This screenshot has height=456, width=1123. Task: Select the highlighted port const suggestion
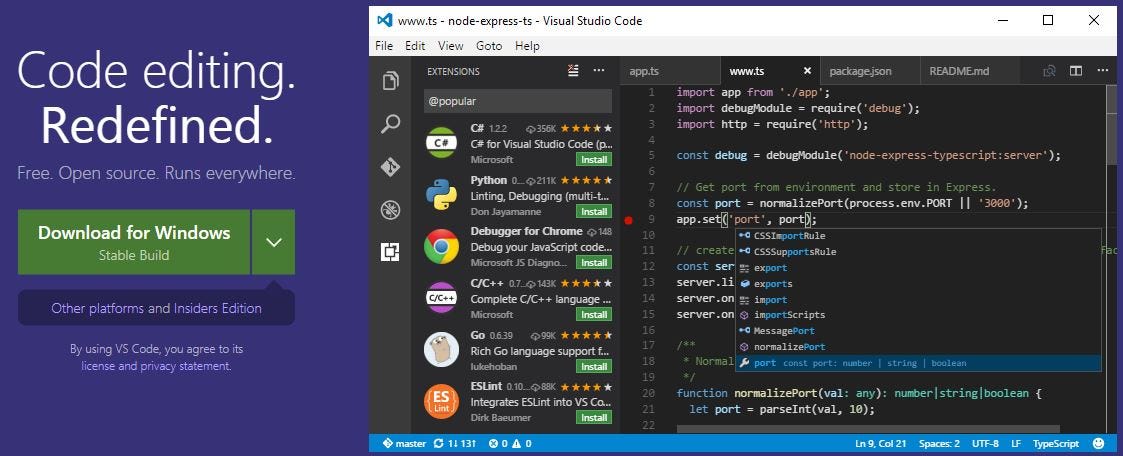click(x=919, y=363)
